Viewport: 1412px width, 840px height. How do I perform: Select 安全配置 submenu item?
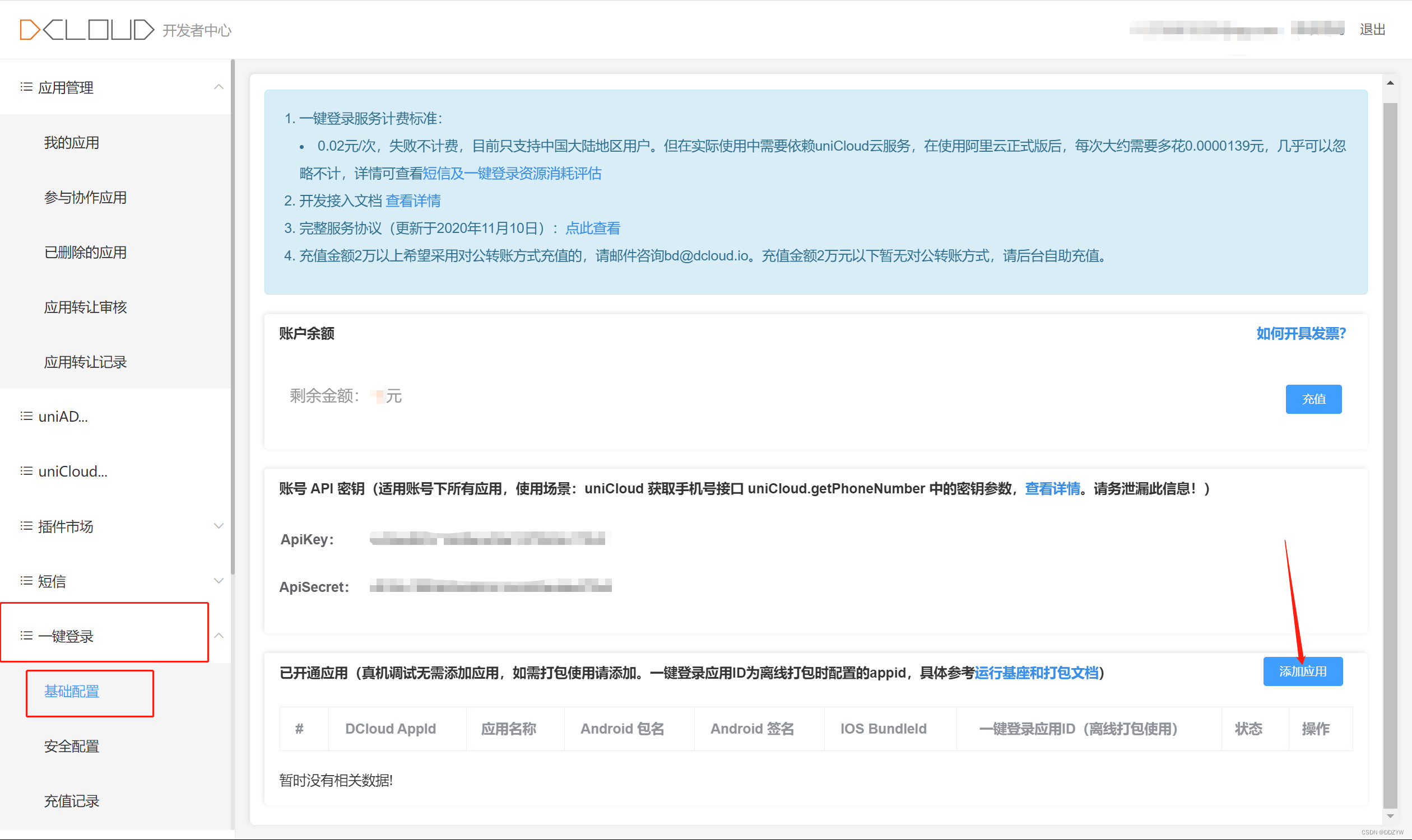point(72,746)
